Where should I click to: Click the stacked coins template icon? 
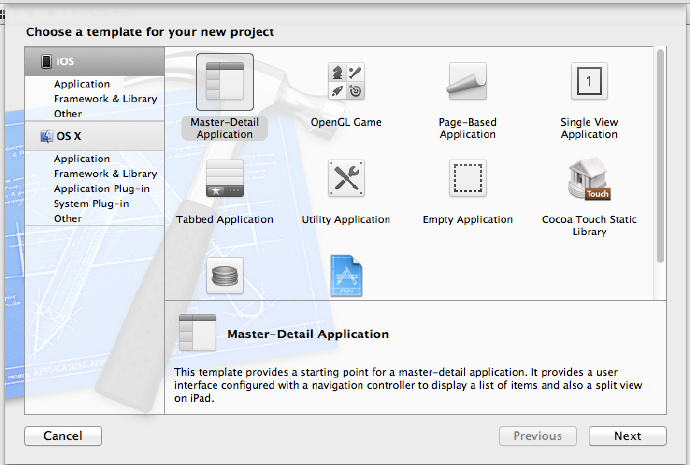[225, 276]
